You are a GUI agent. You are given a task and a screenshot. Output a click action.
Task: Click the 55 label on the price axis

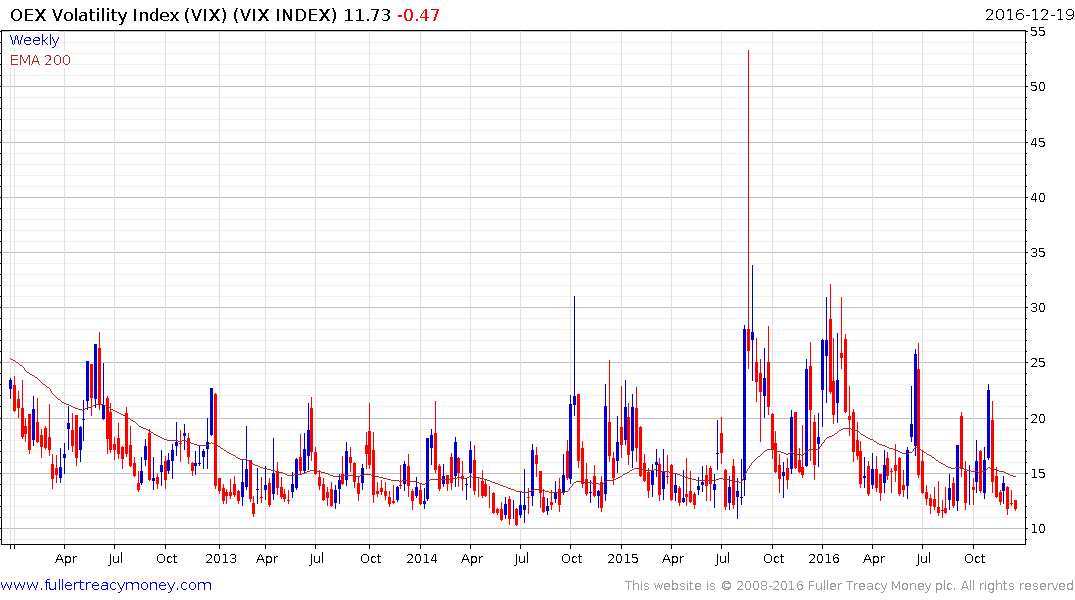(1037, 32)
